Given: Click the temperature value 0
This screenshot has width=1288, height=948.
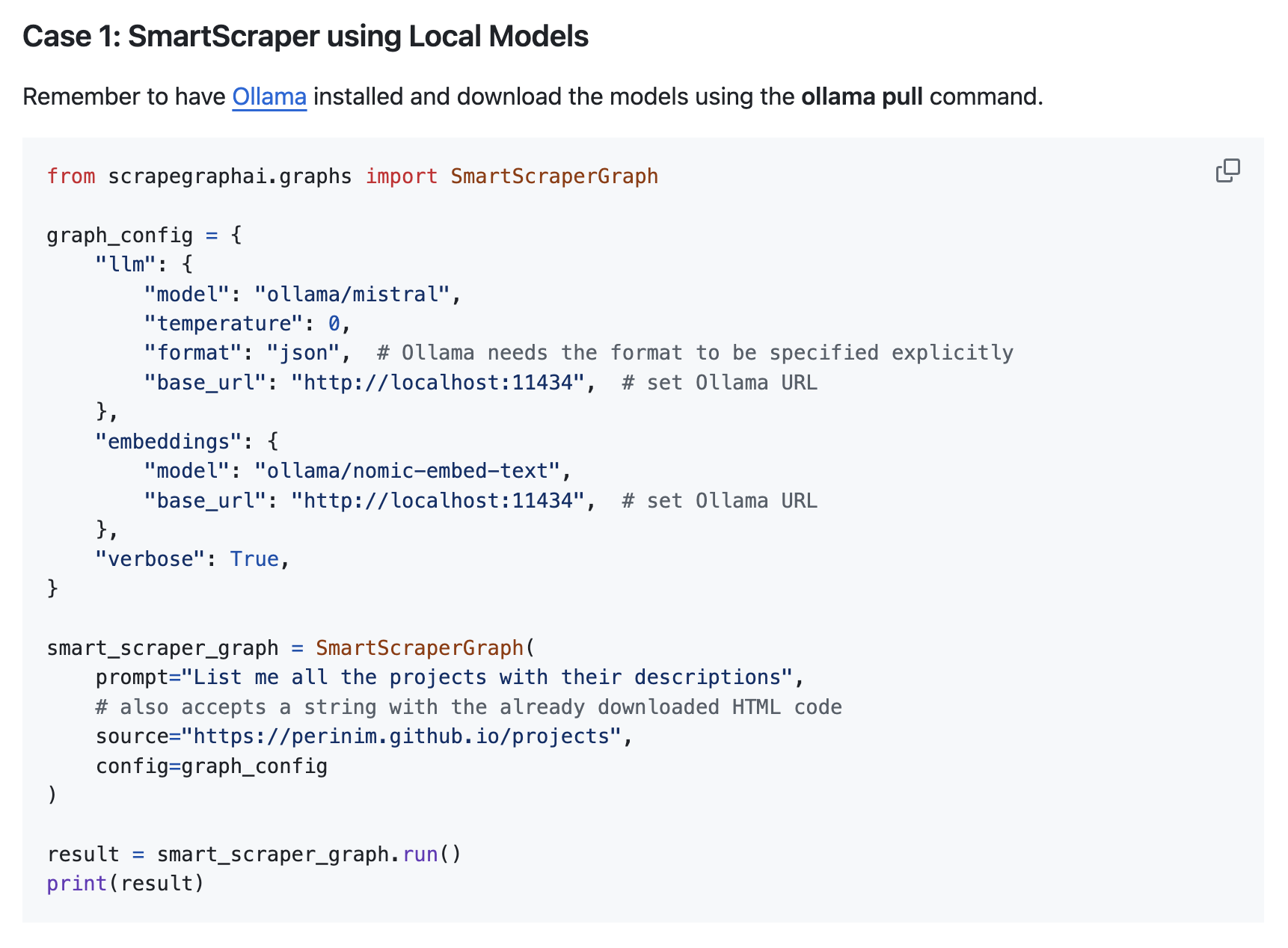Looking at the screenshot, I should 334,324.
